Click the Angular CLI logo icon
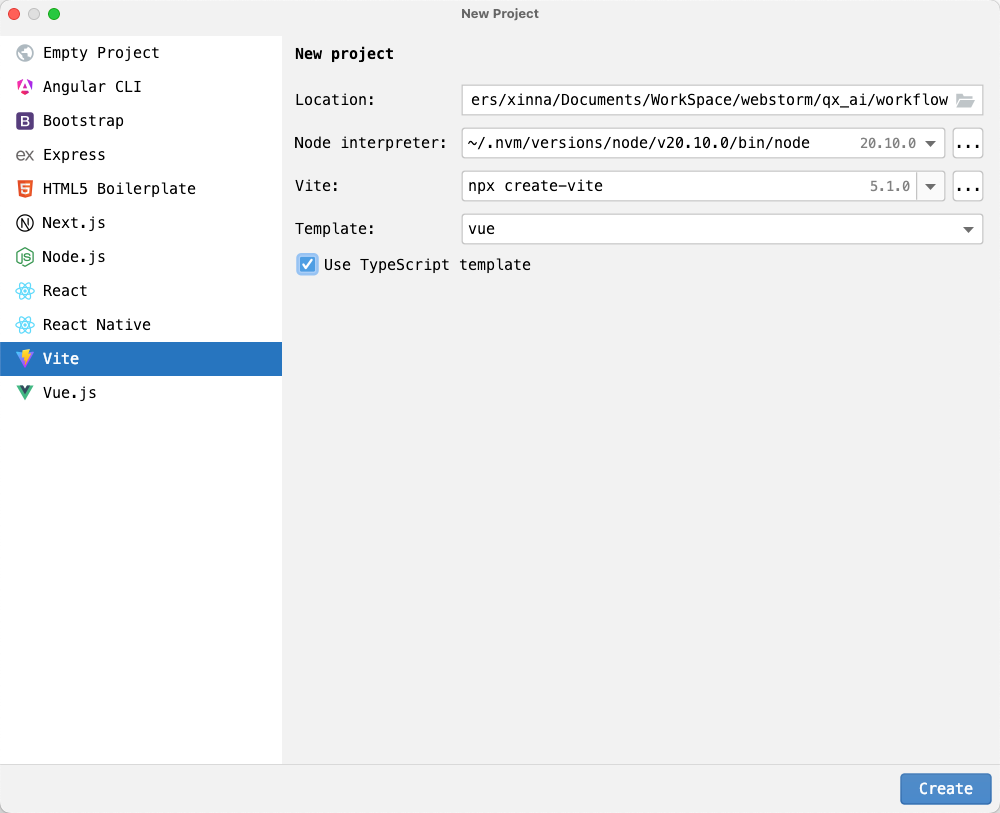 (25, 87)
